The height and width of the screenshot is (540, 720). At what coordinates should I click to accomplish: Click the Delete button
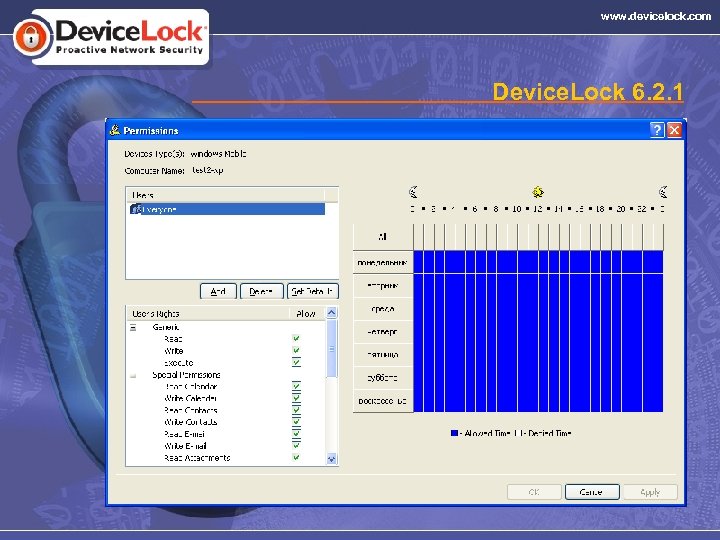tap(261, 291)
